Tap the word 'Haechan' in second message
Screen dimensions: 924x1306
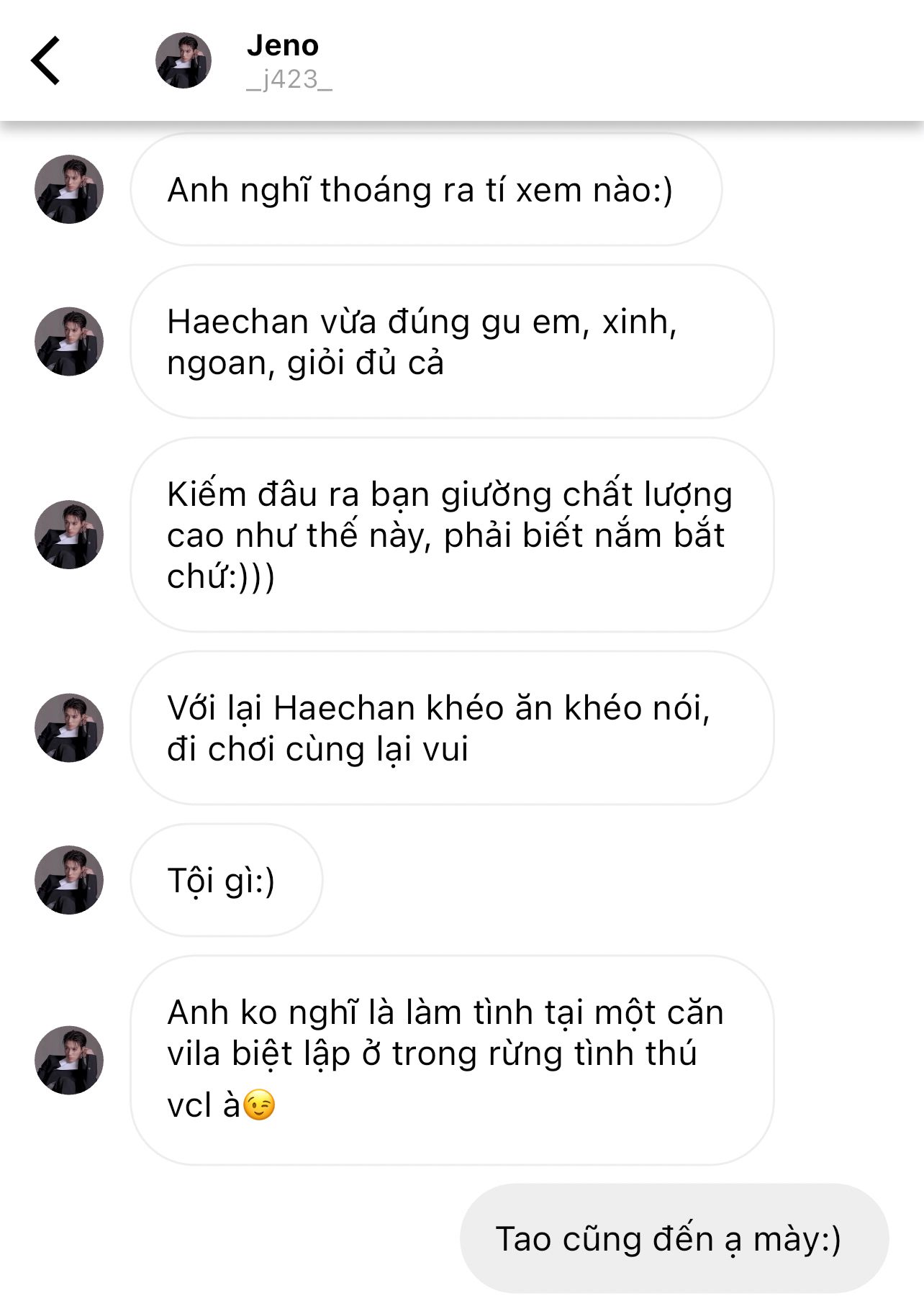coord(237,322)
